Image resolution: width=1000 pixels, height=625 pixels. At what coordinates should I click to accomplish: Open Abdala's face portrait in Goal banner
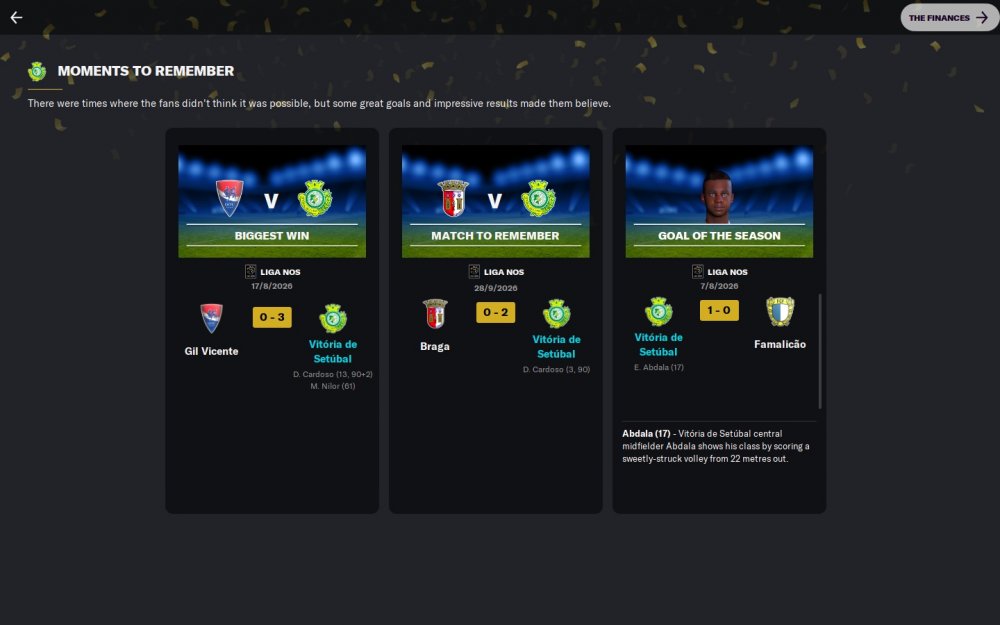[717, 196]
